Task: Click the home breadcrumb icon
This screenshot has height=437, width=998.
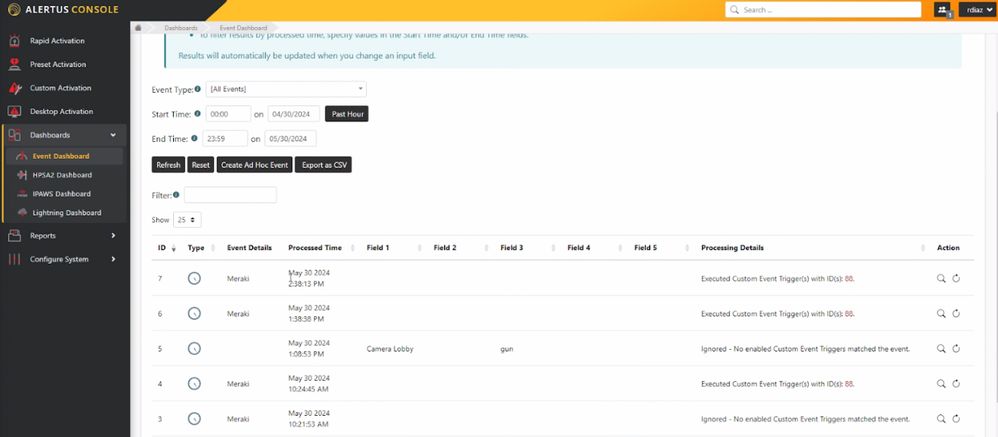Action: [138, 28]
